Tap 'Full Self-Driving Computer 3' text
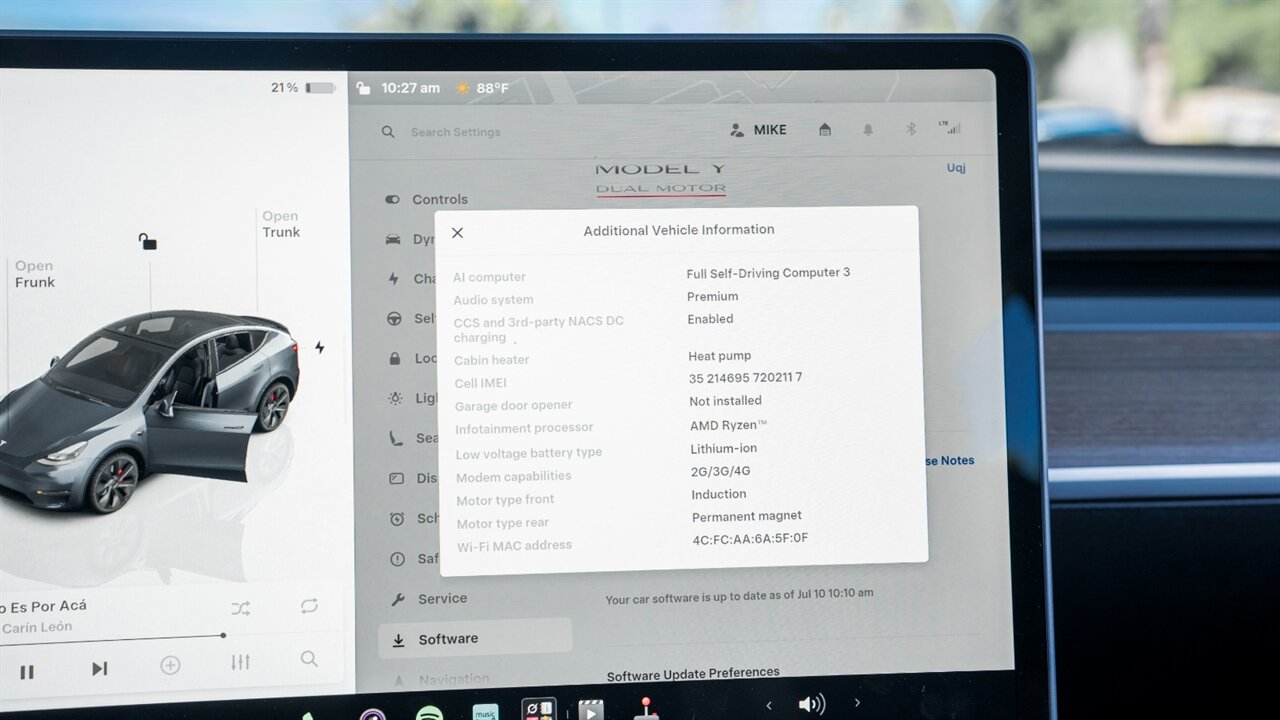Image resolution: width=1280 pixels, height=720 pixels. [x=768, y=273]
